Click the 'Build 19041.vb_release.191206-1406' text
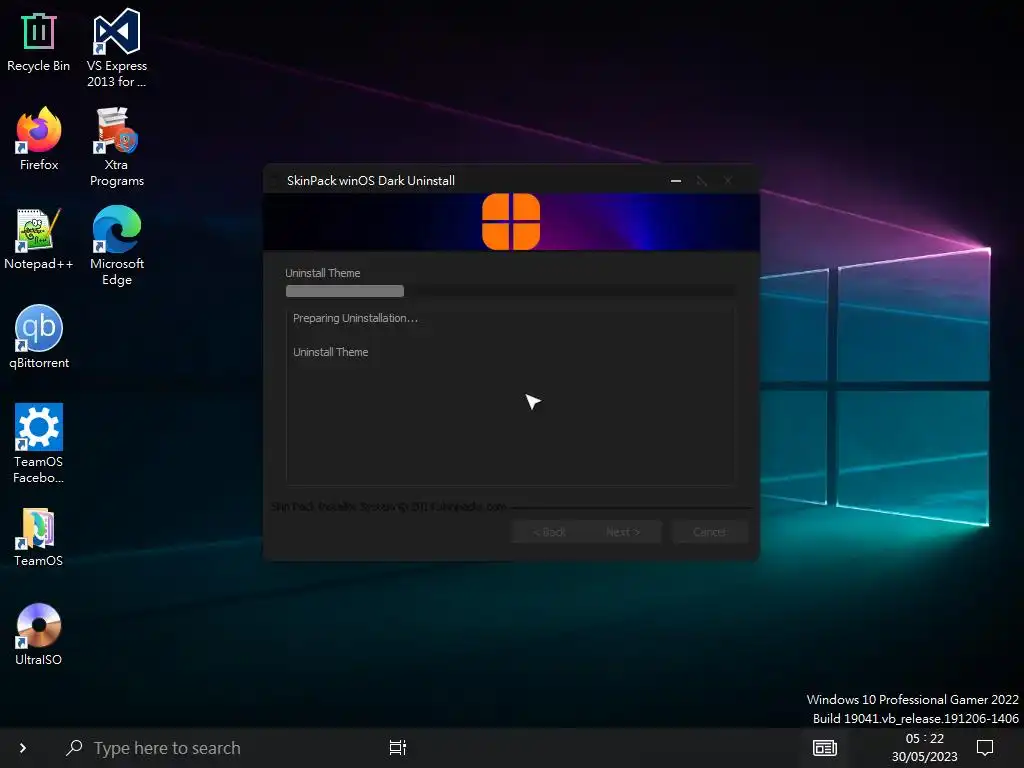This screenshot has width=1024, height=768. pos(916,718)
